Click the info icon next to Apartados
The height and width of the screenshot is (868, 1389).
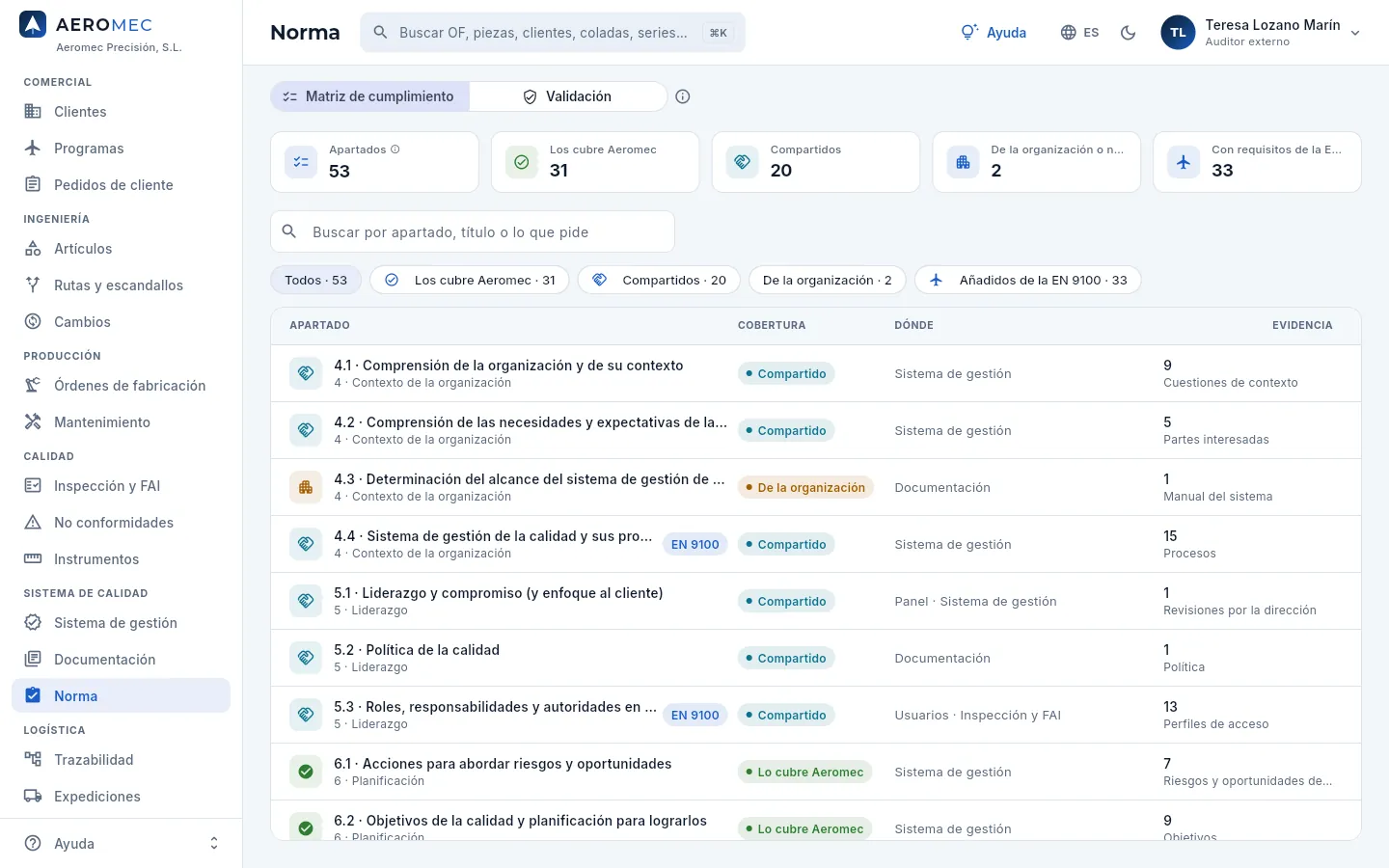coord(395,149)
